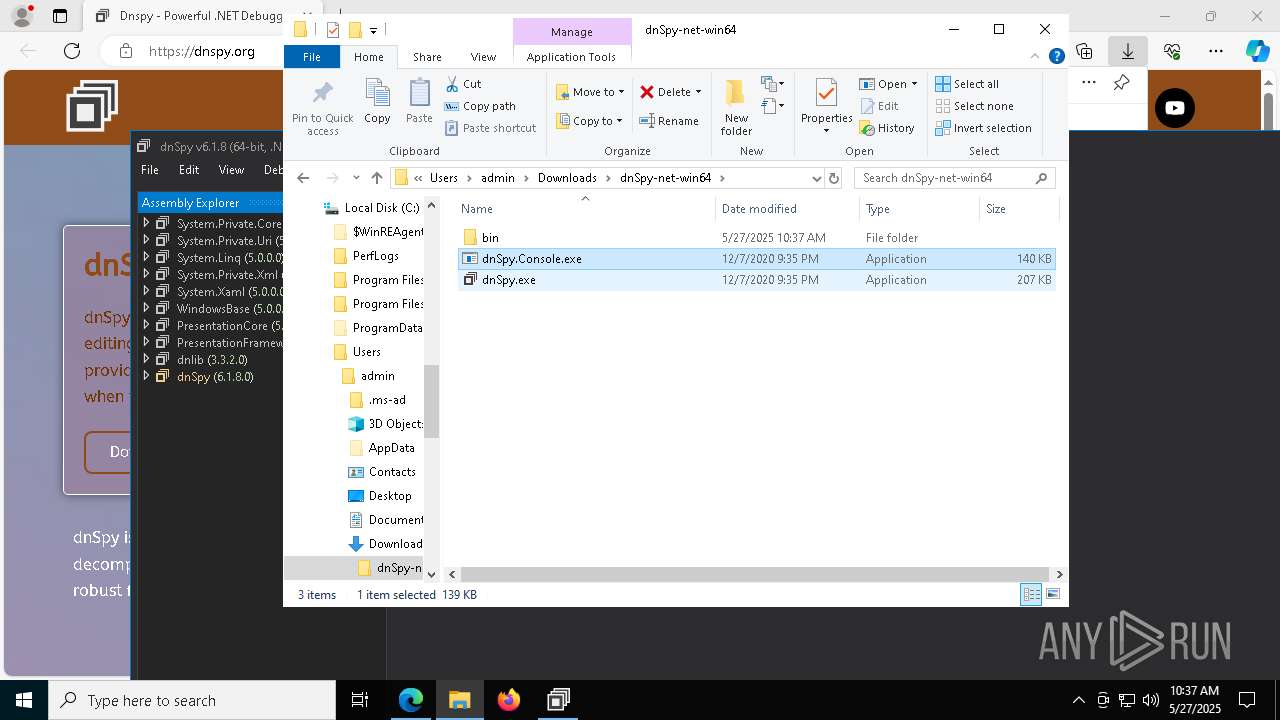Screen dimensions: 1280x720
Task: Go up one folder level arrow
Action: (377, 178)
